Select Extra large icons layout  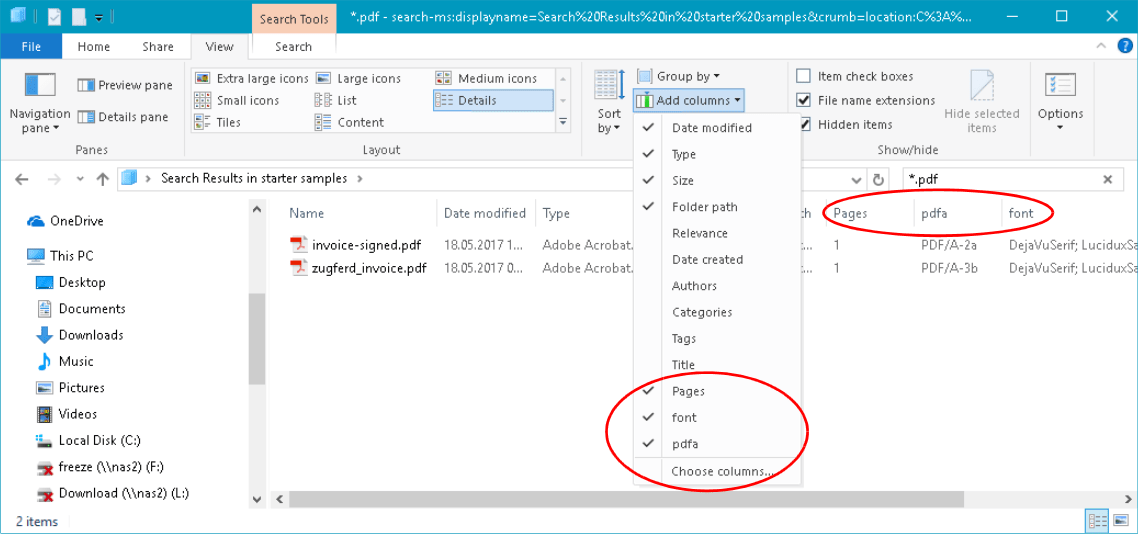click(x=252, y=78)
